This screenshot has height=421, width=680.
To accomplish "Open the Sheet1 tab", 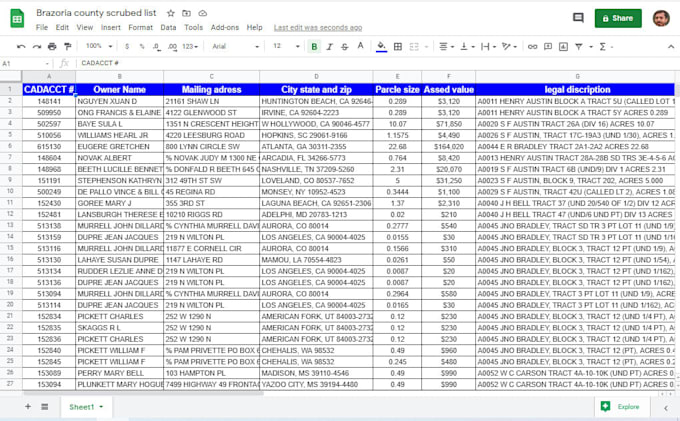I will pyautogui.click(x=86, y=407).
